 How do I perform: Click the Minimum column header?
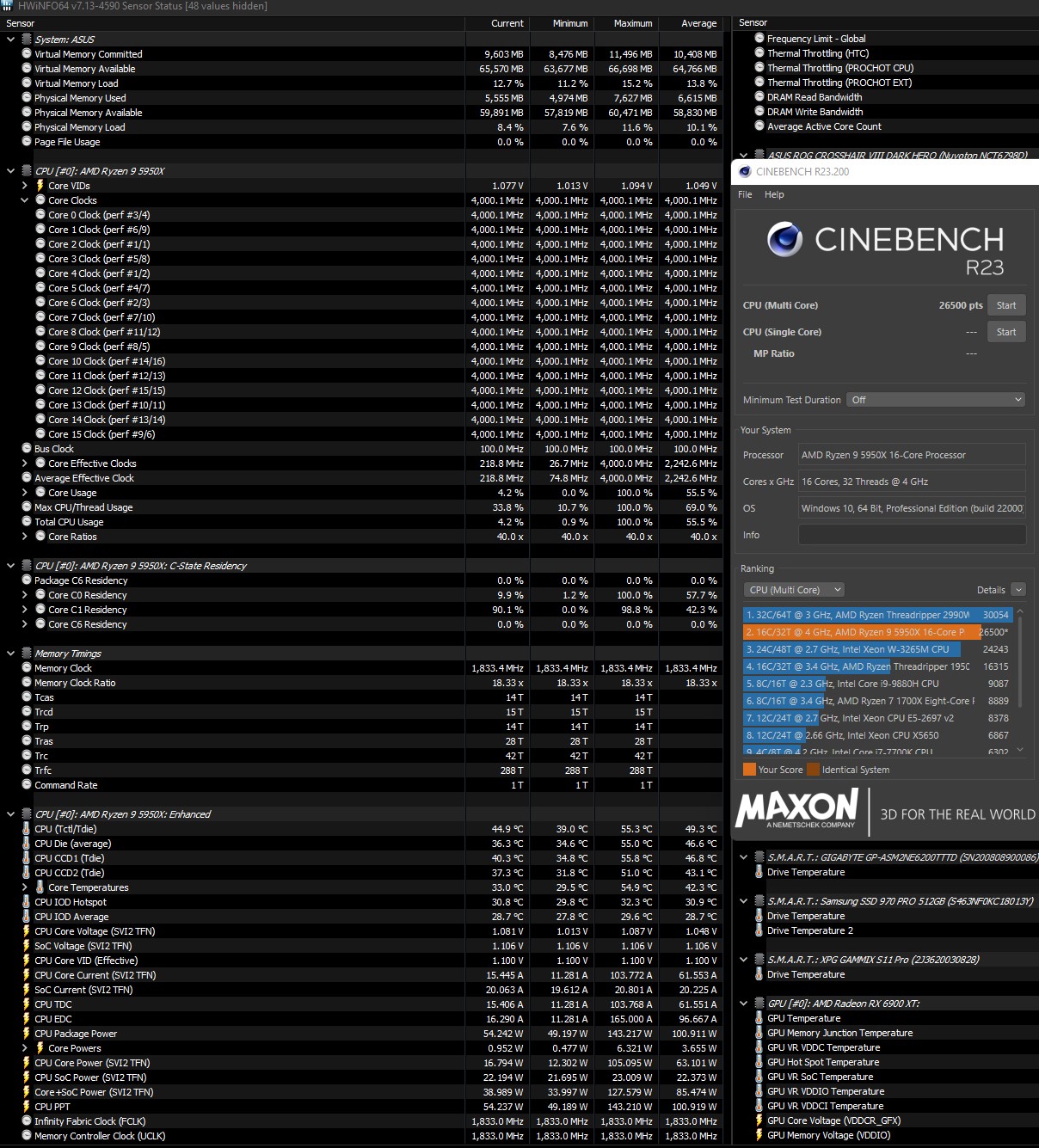click(562, 23)
